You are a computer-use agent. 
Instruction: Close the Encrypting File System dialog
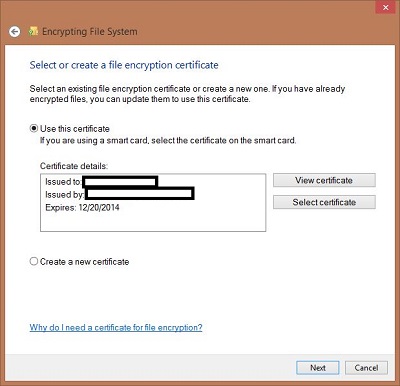[386, 7]
